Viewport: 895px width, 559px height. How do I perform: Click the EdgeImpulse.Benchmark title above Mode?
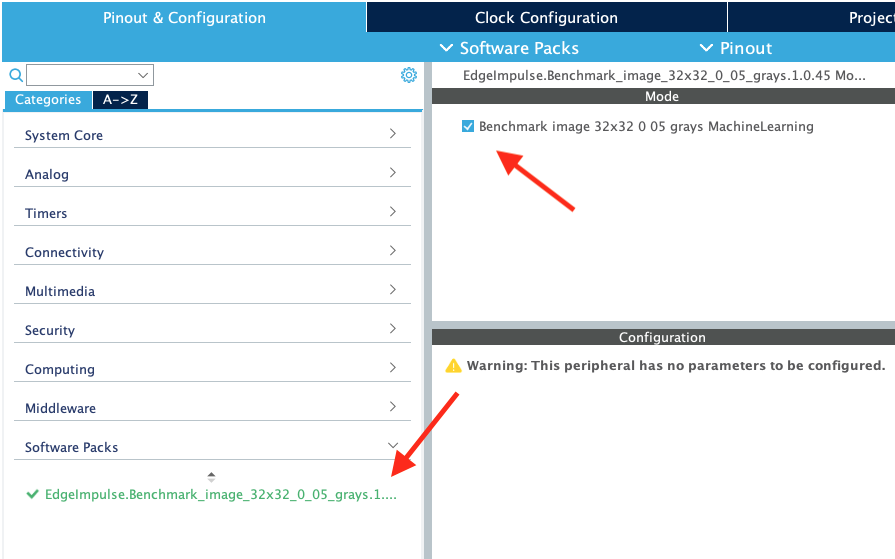664,75
